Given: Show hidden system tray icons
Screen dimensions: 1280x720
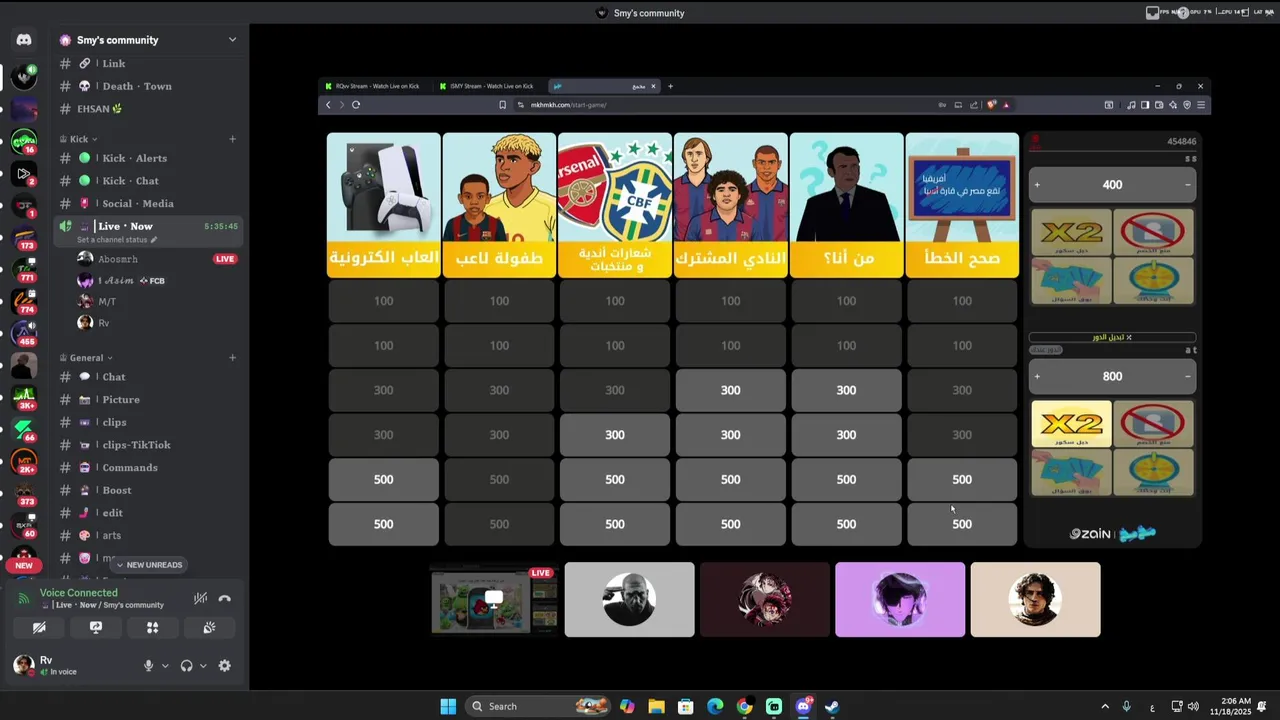Looking at the screenshot, I should click(1105, 706).
